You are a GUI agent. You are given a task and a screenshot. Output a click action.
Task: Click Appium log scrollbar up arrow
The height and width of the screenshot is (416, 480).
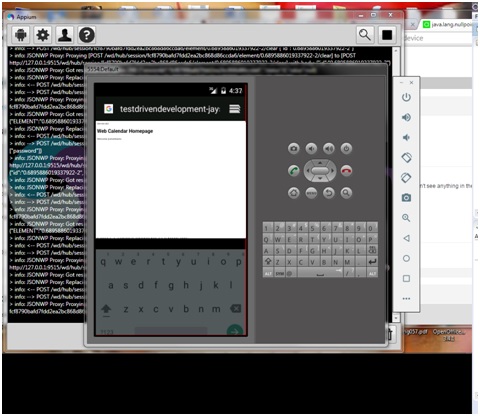(396, 51)
